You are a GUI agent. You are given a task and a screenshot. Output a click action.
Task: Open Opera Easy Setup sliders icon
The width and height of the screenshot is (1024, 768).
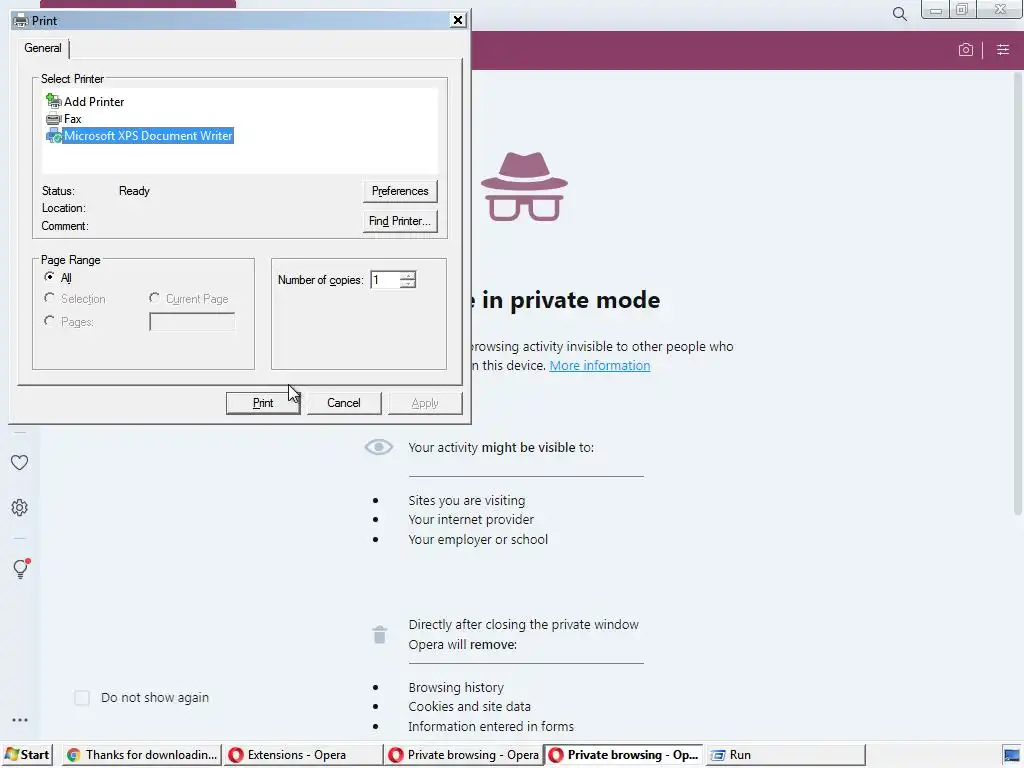coord(1003,50)
